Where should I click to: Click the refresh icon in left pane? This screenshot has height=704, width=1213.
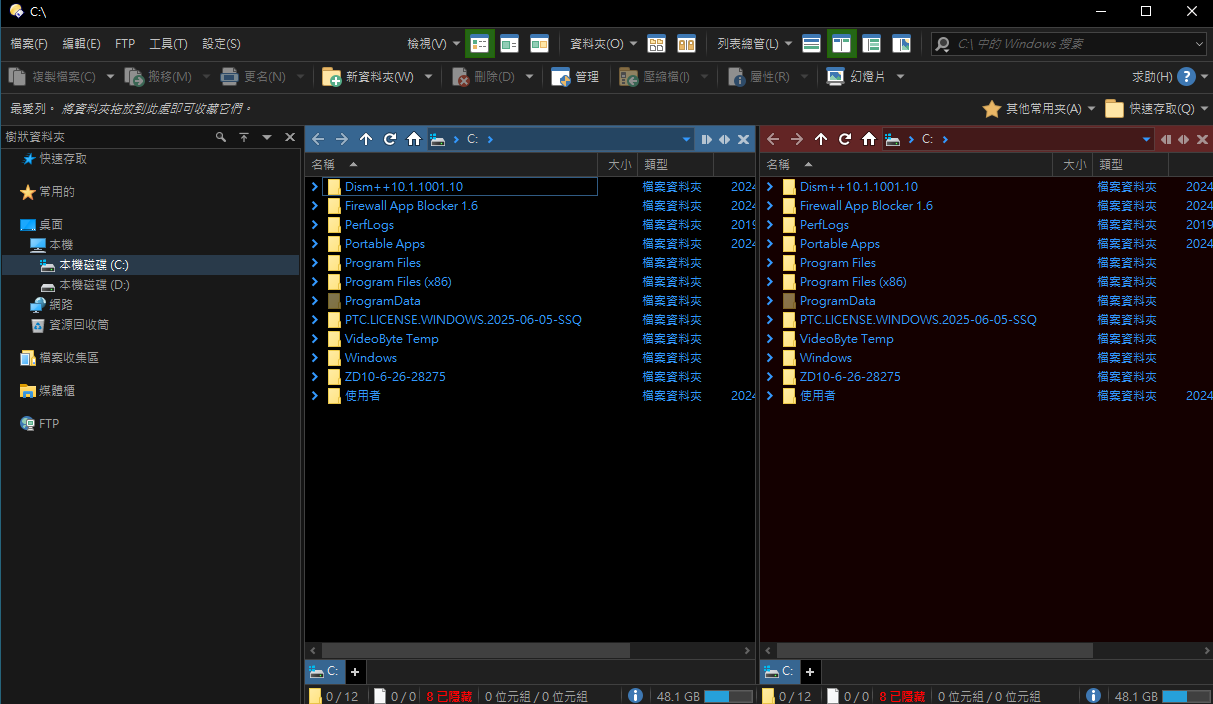[x=390, y=140]
